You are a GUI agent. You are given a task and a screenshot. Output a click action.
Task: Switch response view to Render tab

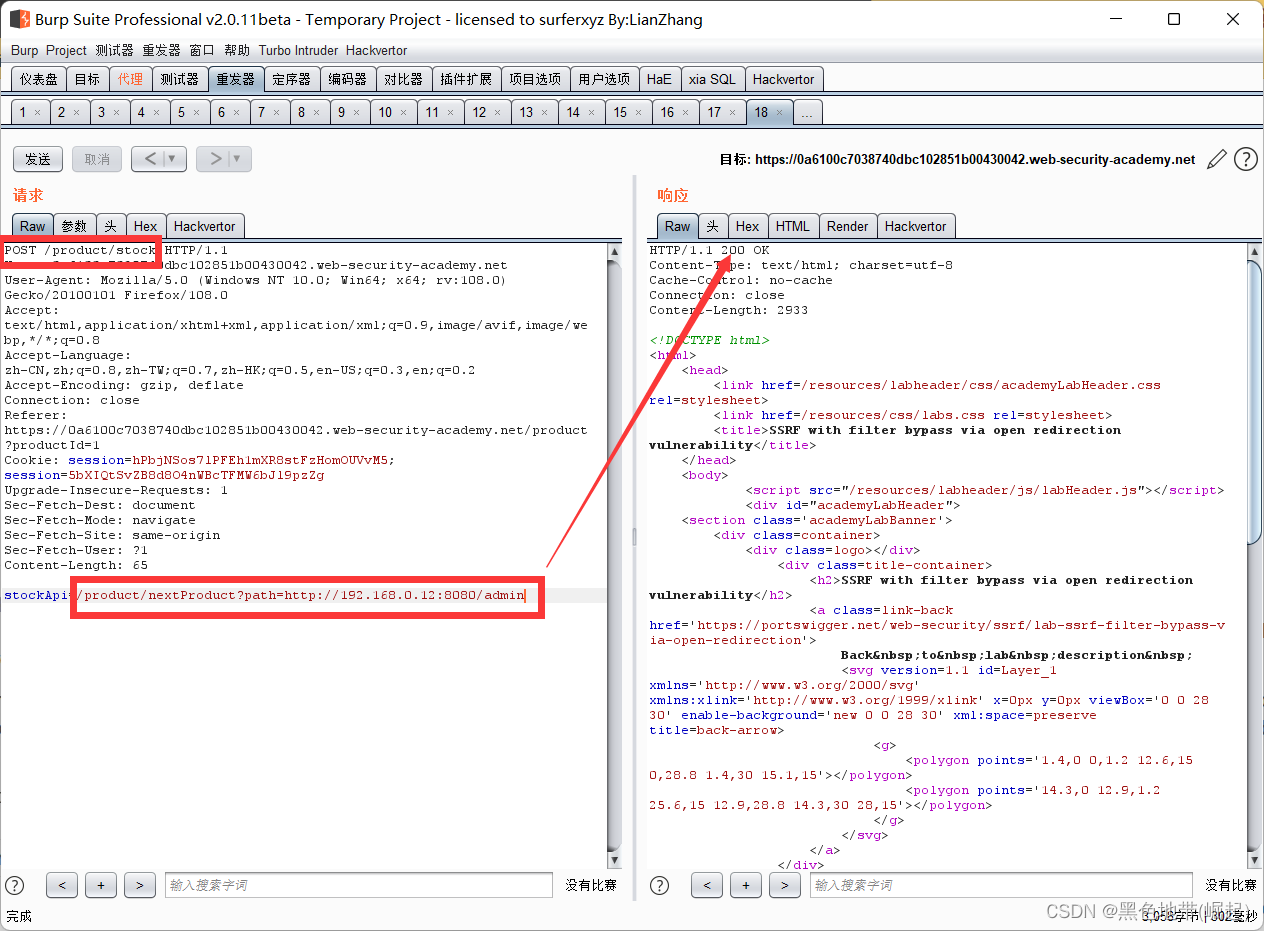coord(847,226)
